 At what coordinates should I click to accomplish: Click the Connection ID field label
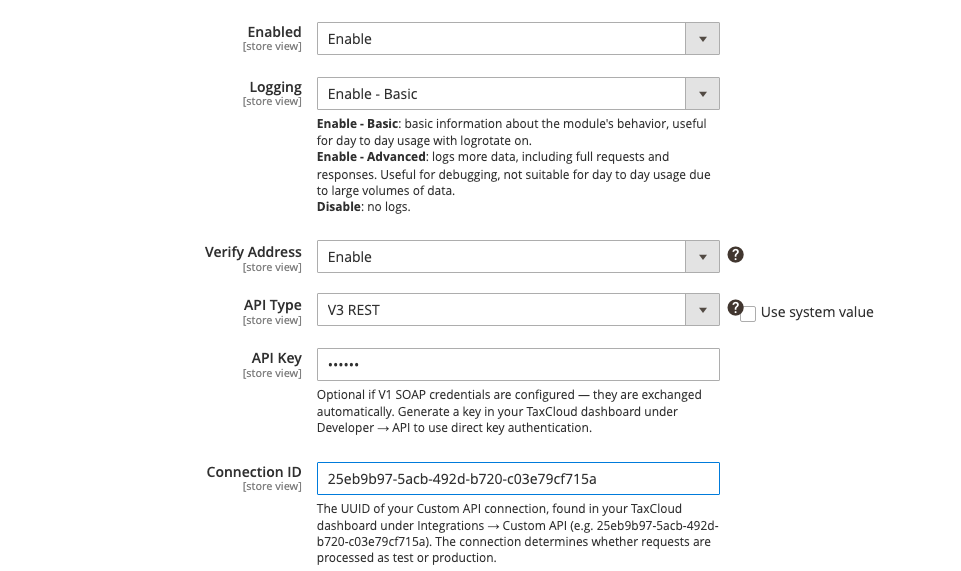pos(254,472)
